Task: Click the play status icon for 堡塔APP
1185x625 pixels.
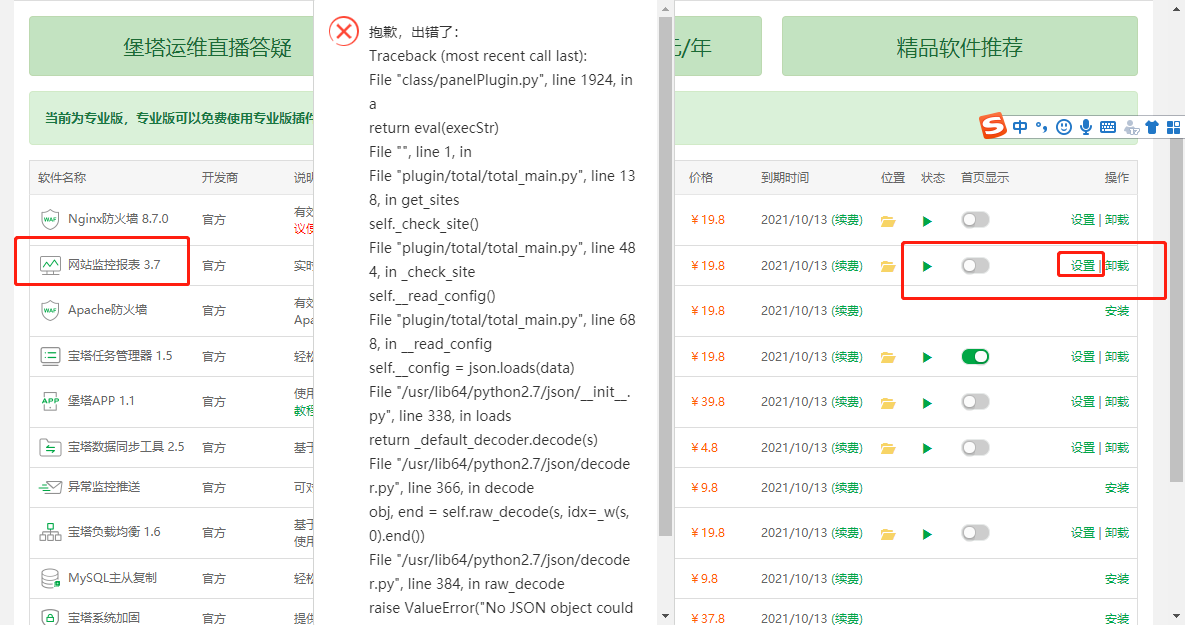Action: click(927, 403)
